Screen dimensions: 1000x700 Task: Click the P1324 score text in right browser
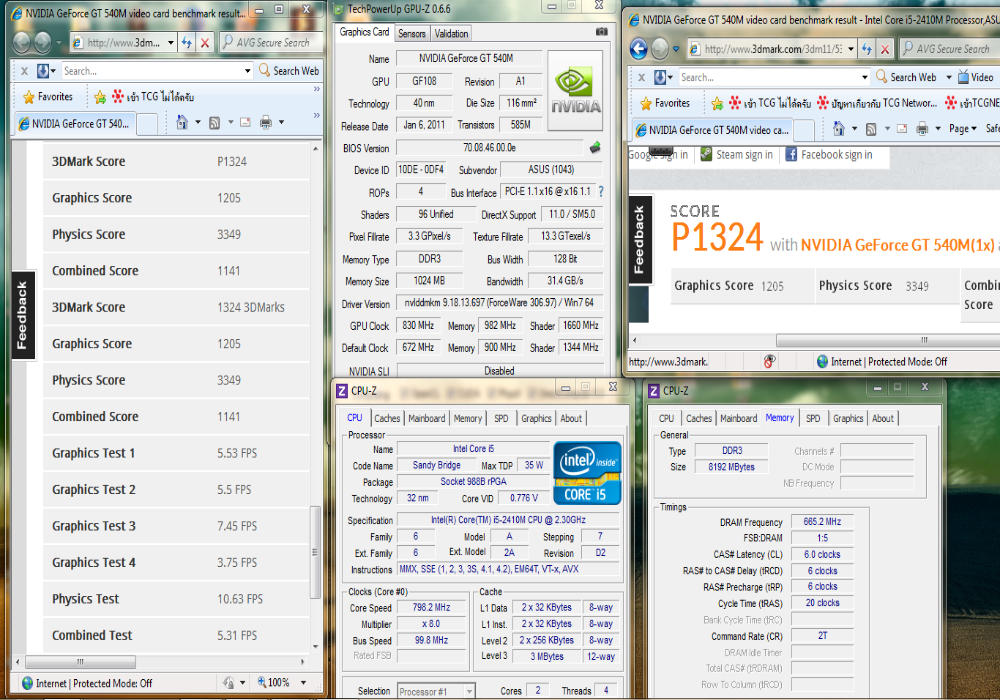click(x=717, y=237)
